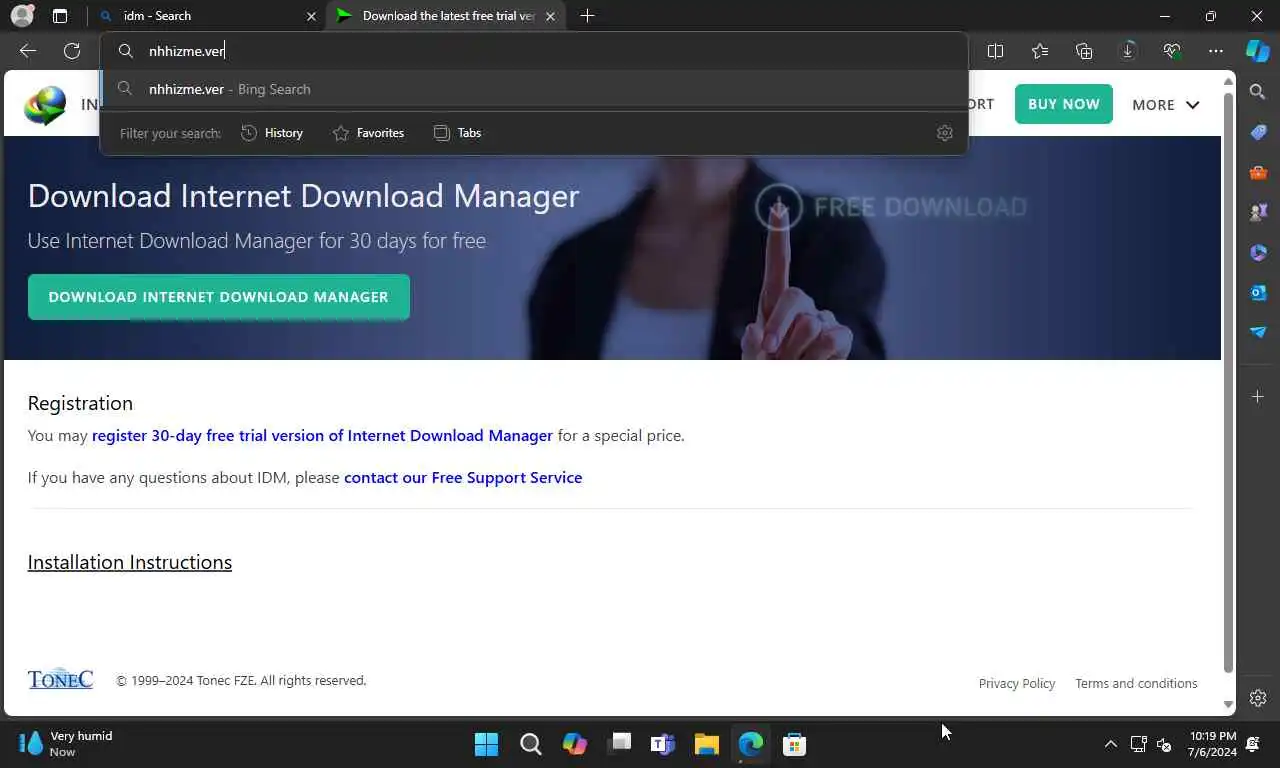Close the idm - Search tab
The width and height of the screenshot is (1280, 768).
coord(310,16)
